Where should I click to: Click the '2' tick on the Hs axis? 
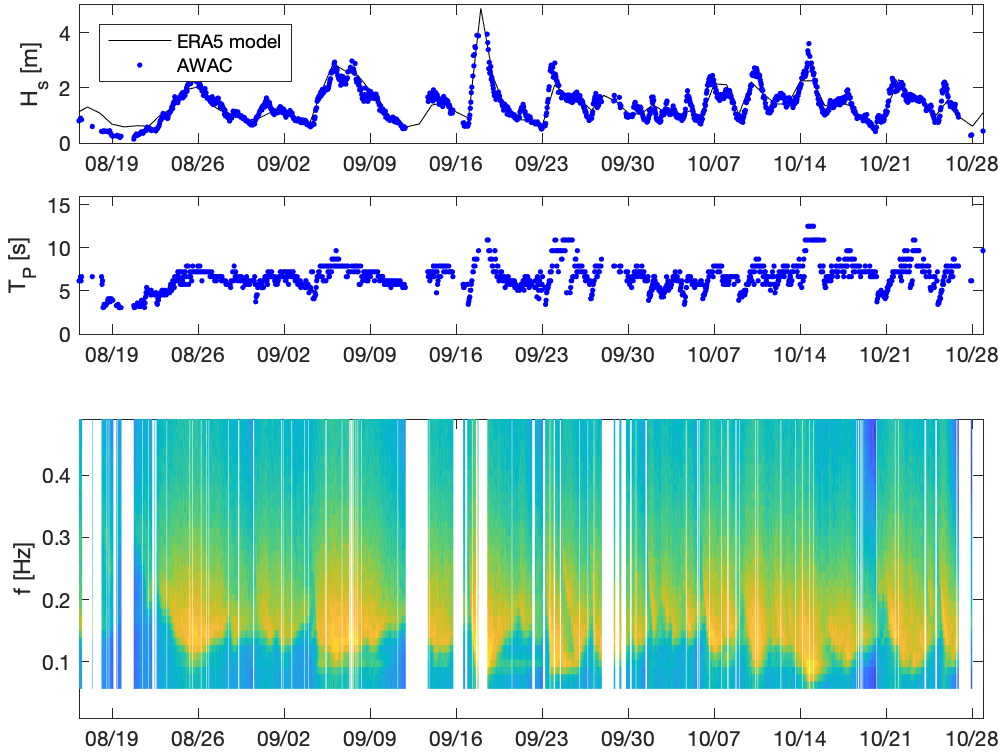pyautogui.click(x=64, y=88)
